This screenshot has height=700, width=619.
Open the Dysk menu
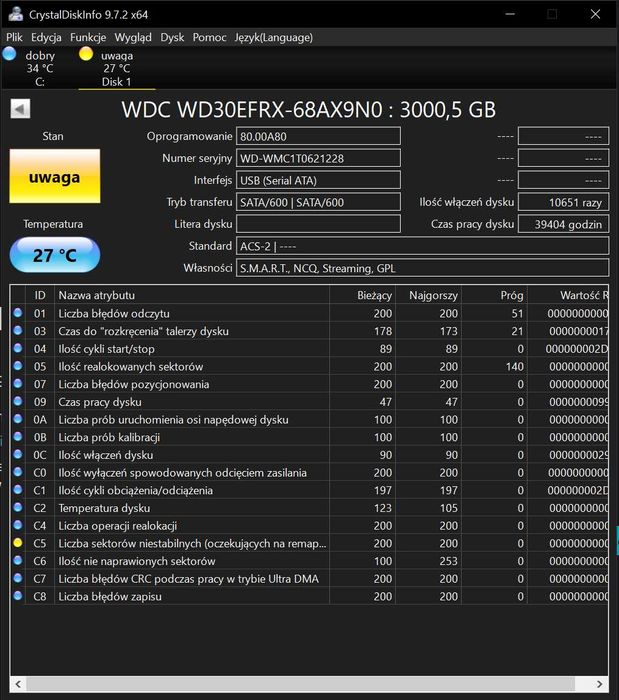tap(172, 38)
